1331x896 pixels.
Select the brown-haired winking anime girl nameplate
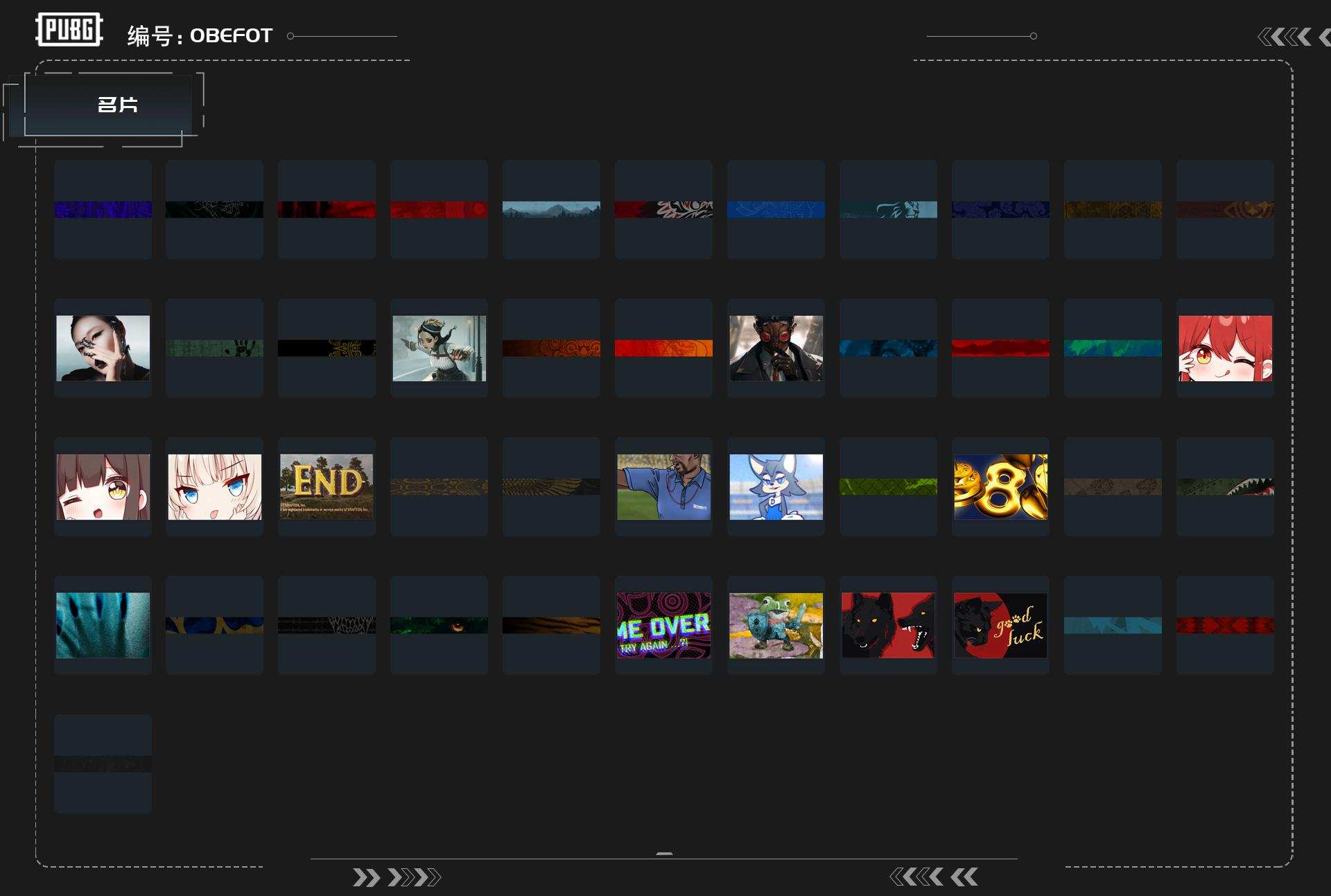click(x=103, y=486)
